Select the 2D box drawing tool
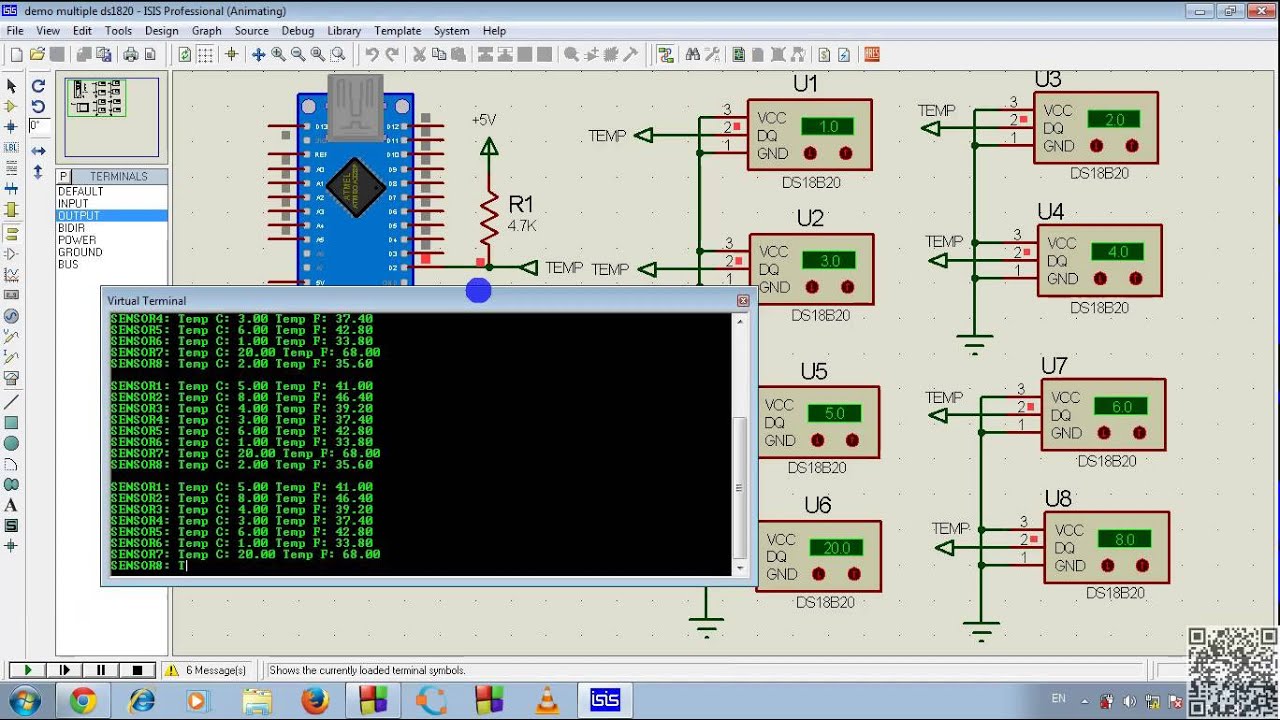 pos(12,423)
